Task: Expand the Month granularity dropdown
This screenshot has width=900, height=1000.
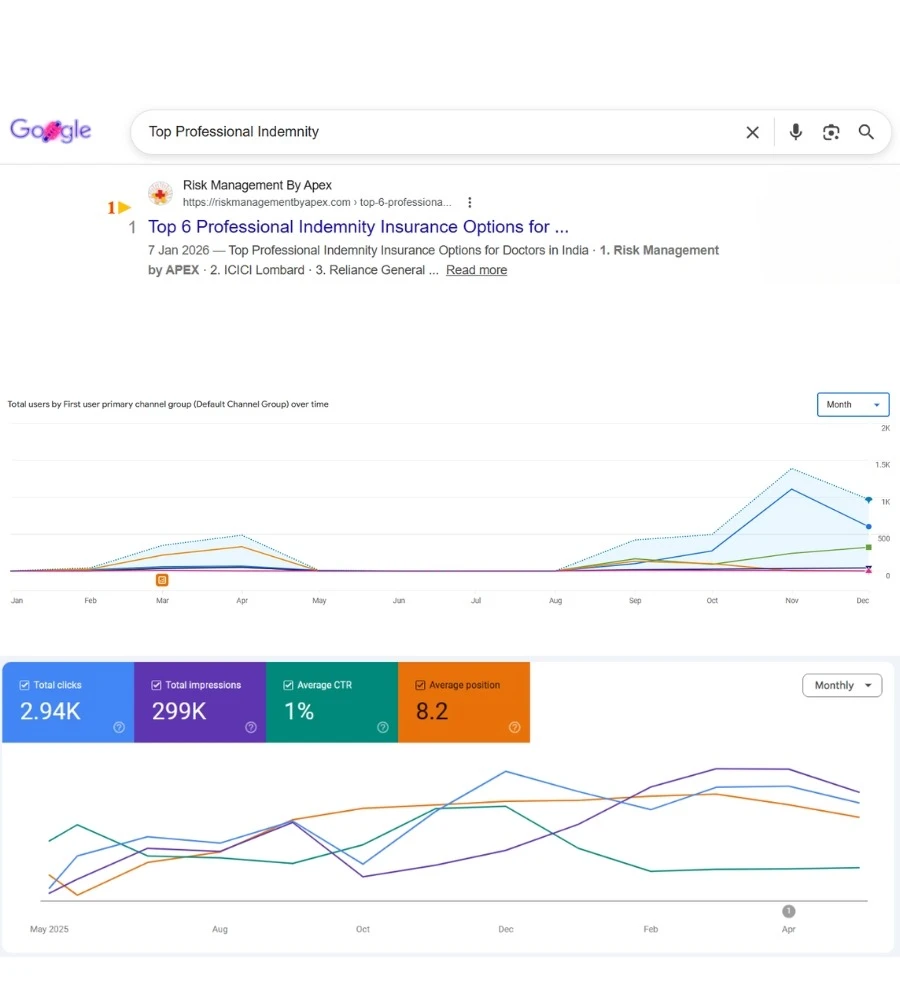Action: [853, 404]
